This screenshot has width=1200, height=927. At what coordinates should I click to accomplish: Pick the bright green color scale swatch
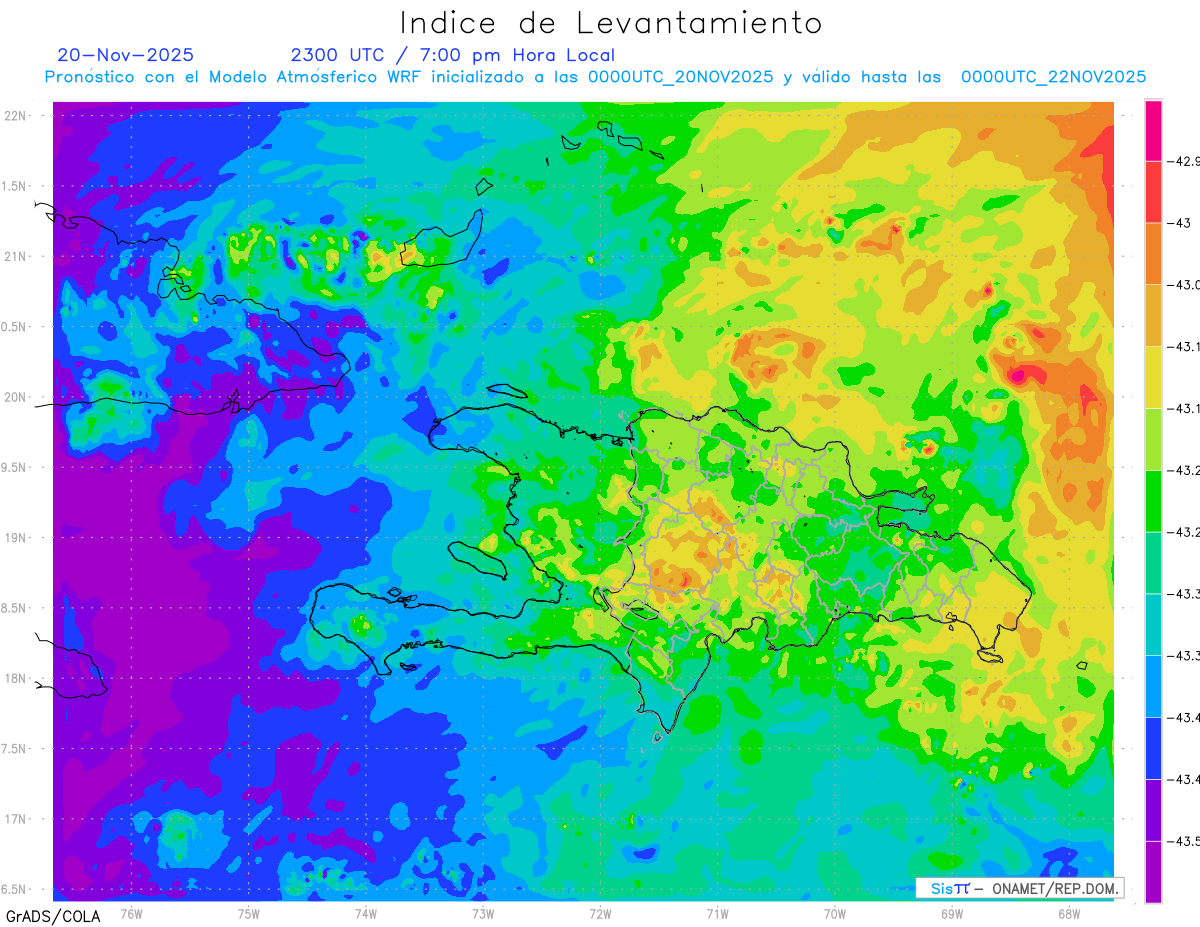[x=1153, y=501]
